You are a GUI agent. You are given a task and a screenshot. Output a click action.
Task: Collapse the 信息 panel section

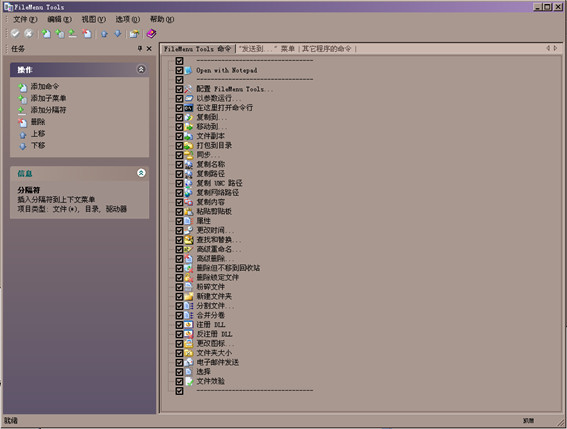click(141, 173)
